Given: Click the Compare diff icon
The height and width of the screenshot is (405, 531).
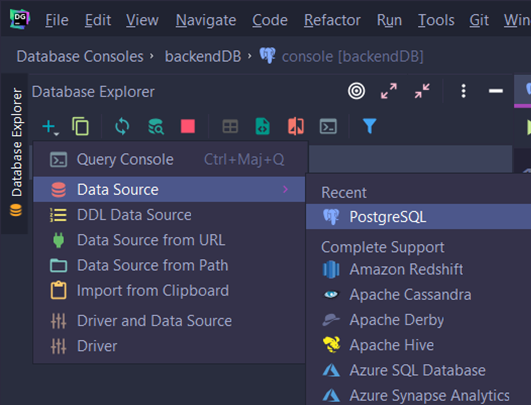Looking at the screenshot, I should point(296,127).
